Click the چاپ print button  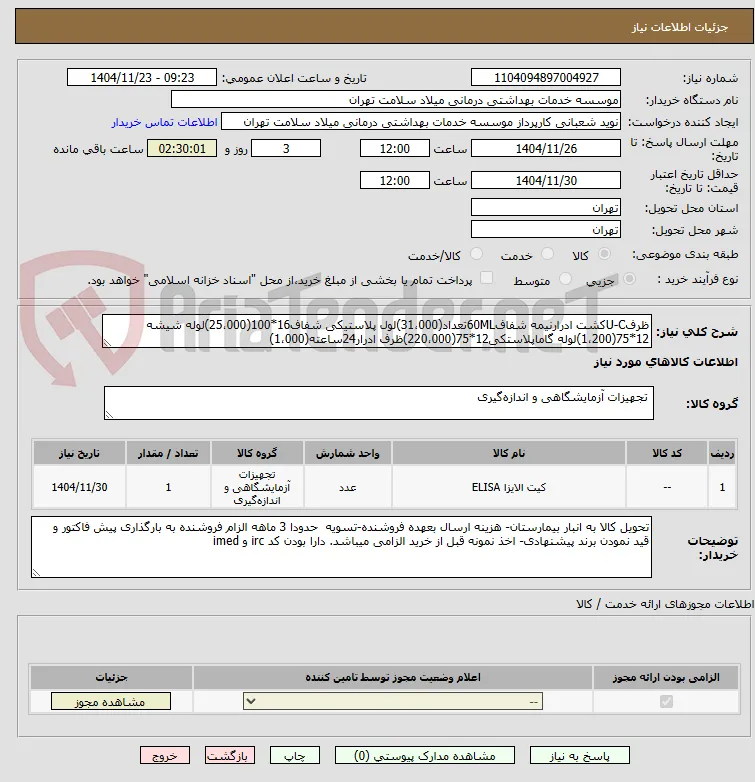coord(295,756)
